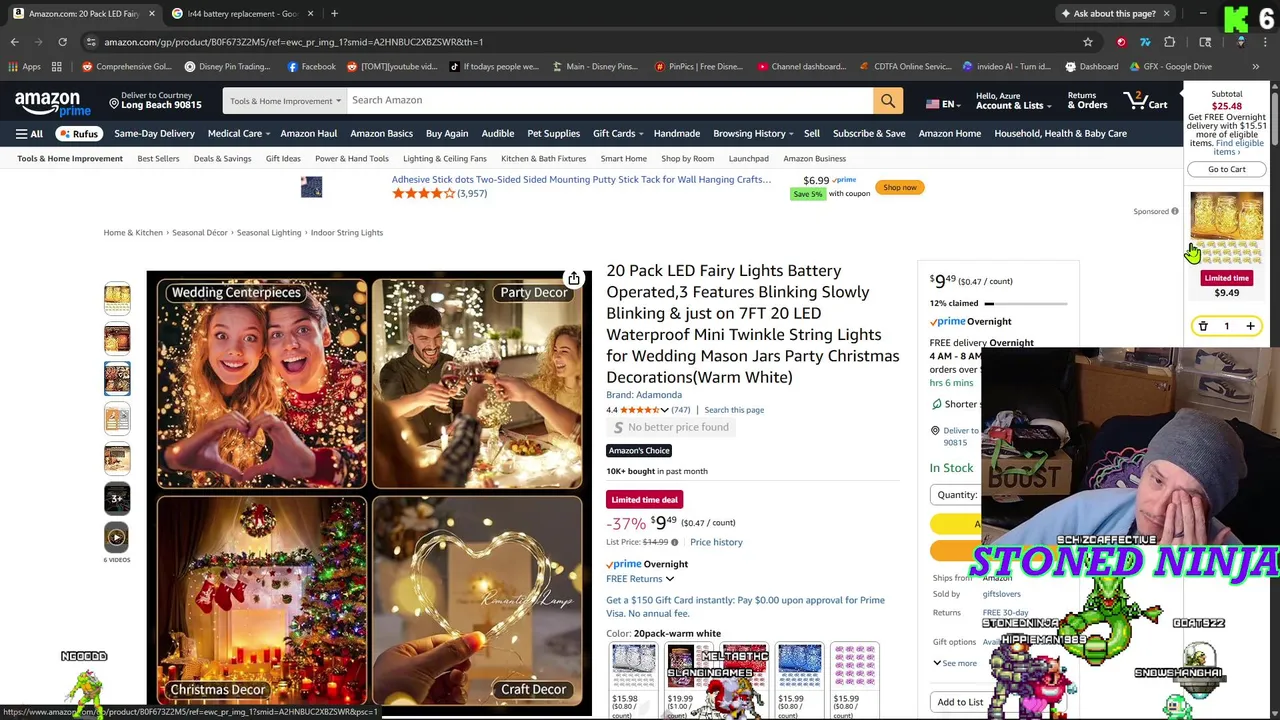
Task: Click the Shop now ad button
Action: click(x=899, y=187)
